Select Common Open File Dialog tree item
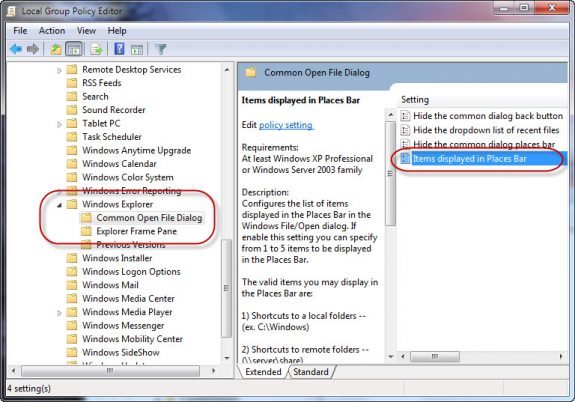575x402 pixels. coord(149,218)
